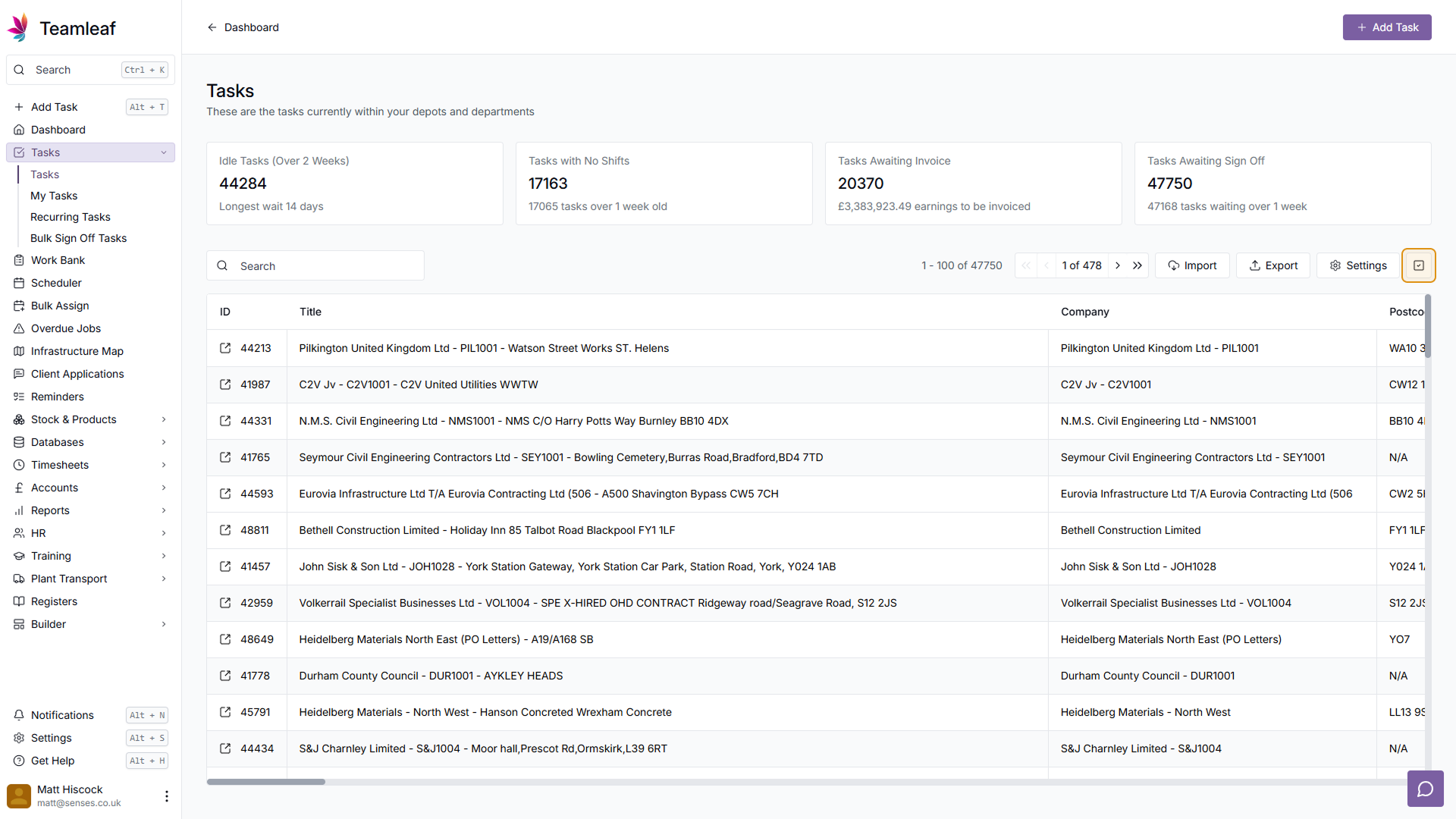The height and width of the screenshot is (819, 1456).
Task: Open the Idle Tasks summary card
Action: [355, 184]
